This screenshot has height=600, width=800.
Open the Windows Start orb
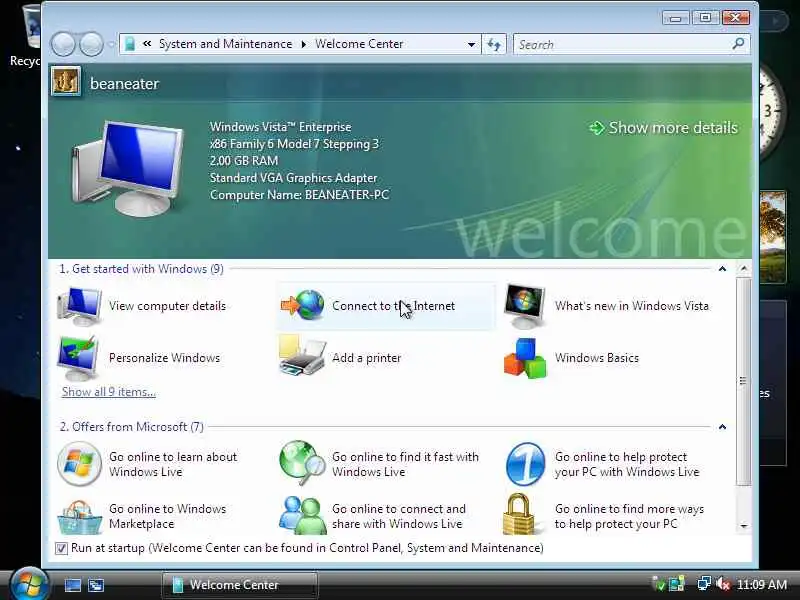tap(28, 585)
